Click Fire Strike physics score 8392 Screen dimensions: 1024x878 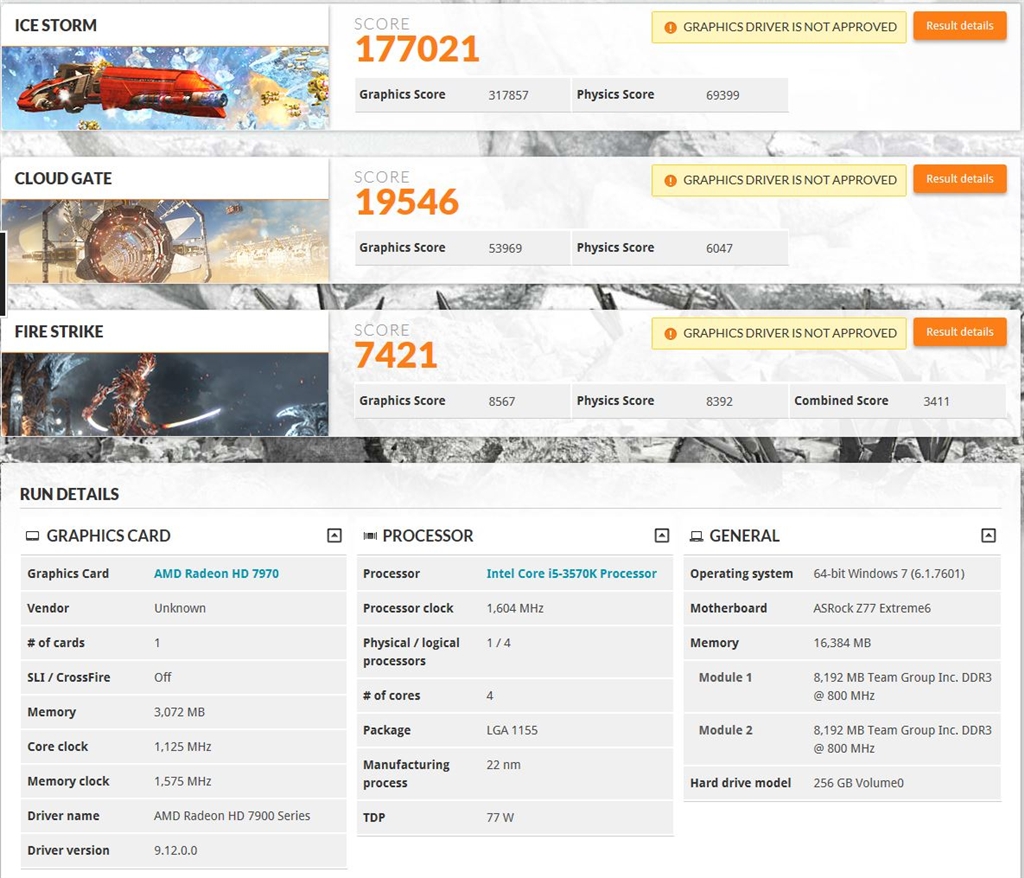719,401
